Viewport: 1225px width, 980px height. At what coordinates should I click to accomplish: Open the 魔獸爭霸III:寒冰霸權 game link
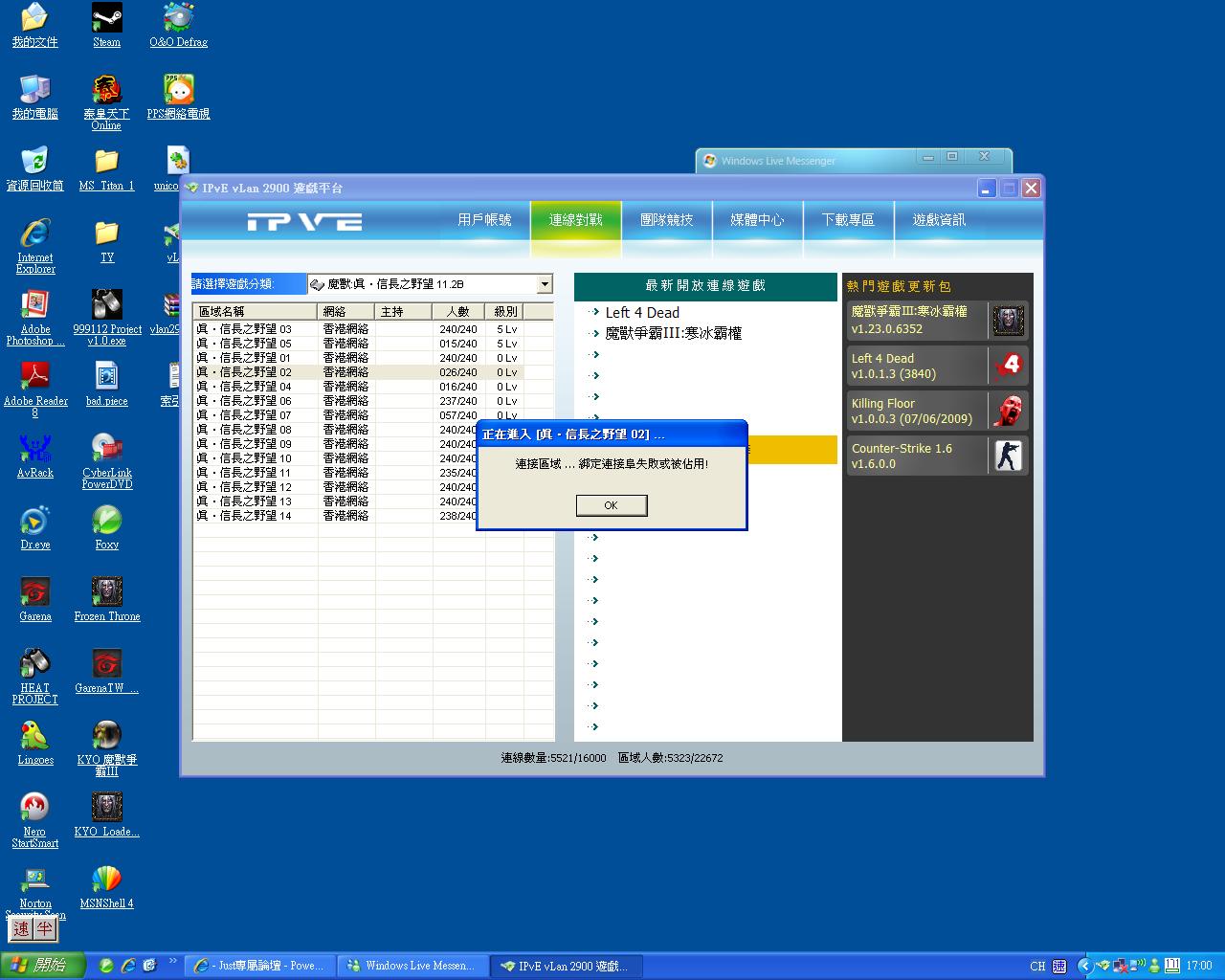[673, 334]
